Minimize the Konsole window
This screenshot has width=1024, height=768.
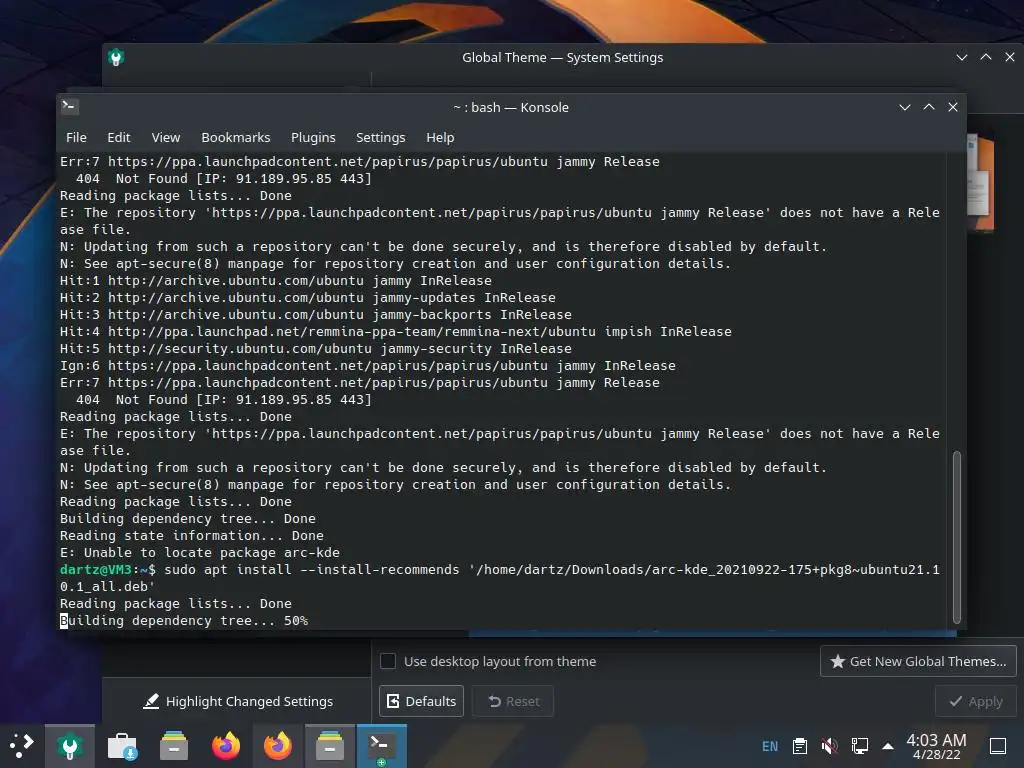point(904,107)
